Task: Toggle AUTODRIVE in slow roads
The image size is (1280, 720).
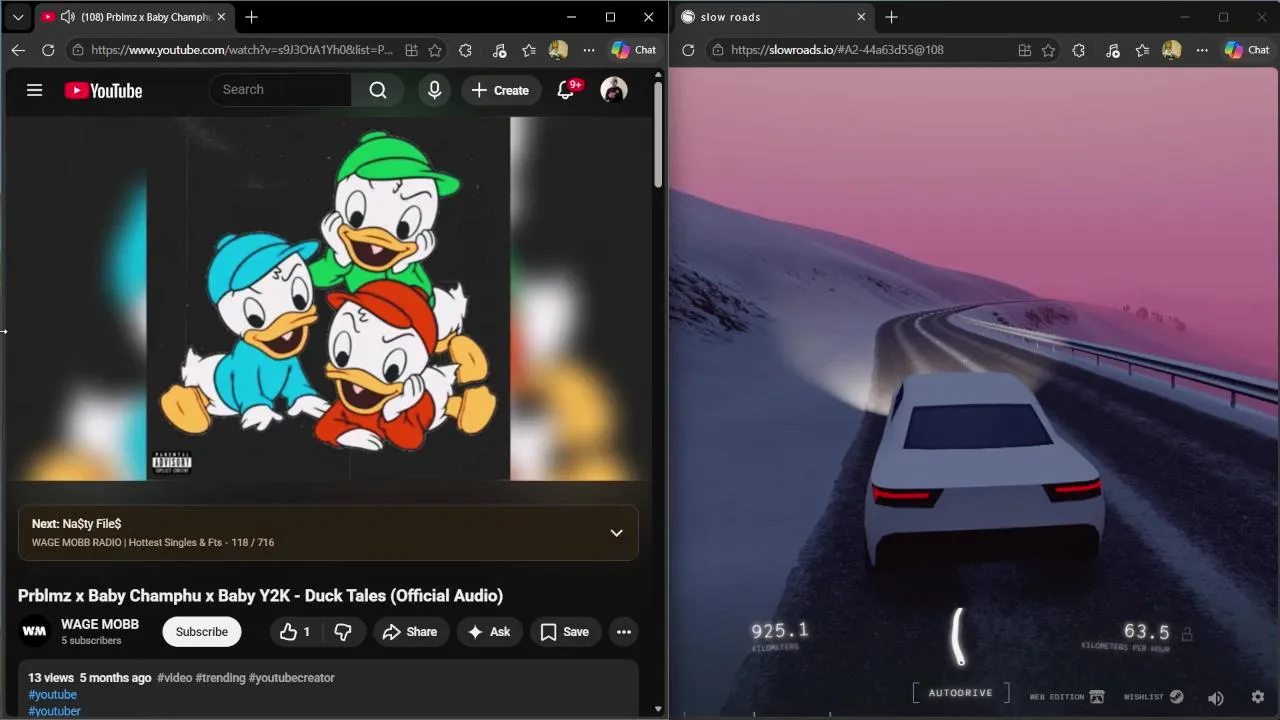Action: tap(960, 693)
